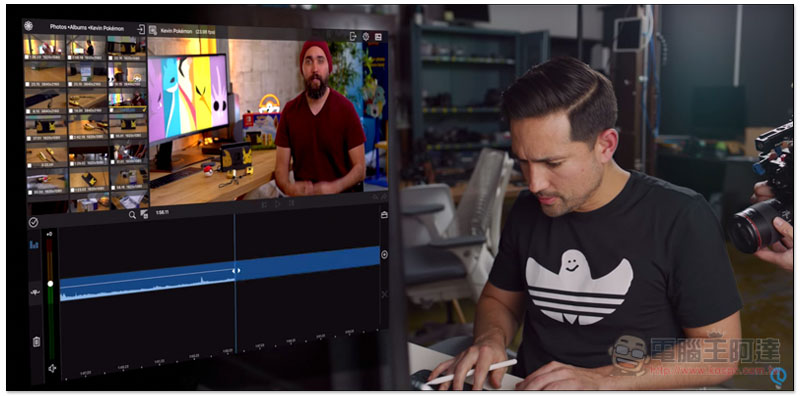Click the import media arrow icon
This screenshot has width=800, height=396.
[x=141, y=29]
